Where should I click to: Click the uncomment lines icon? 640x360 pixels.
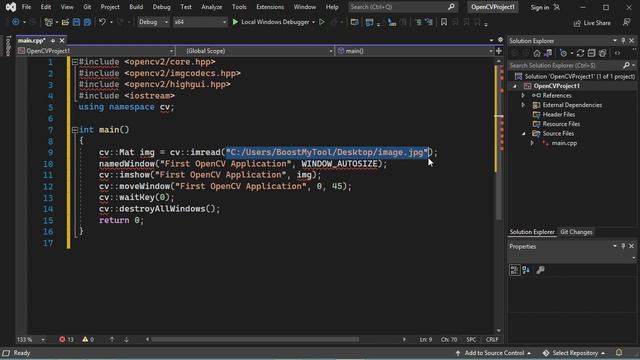[429, 22]
